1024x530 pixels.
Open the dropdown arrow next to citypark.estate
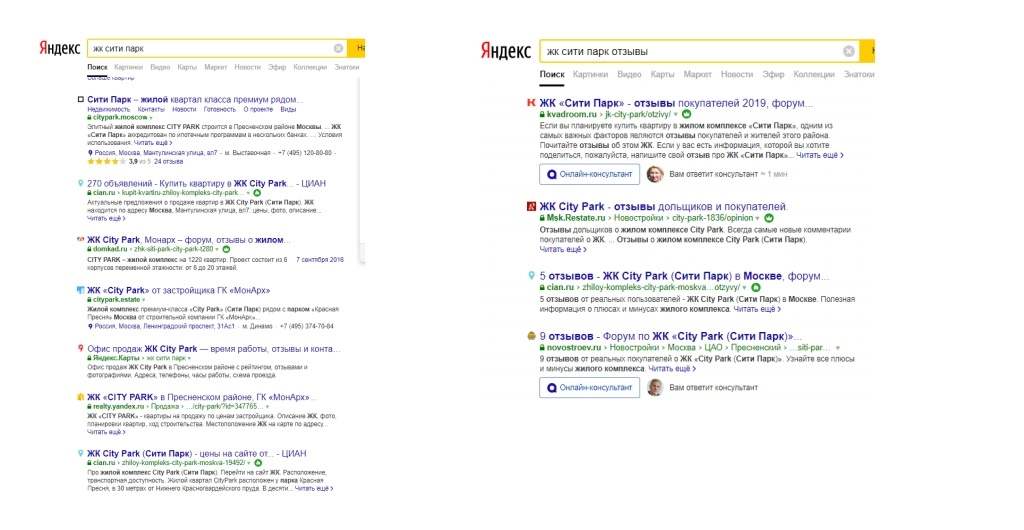coord(144,300)
